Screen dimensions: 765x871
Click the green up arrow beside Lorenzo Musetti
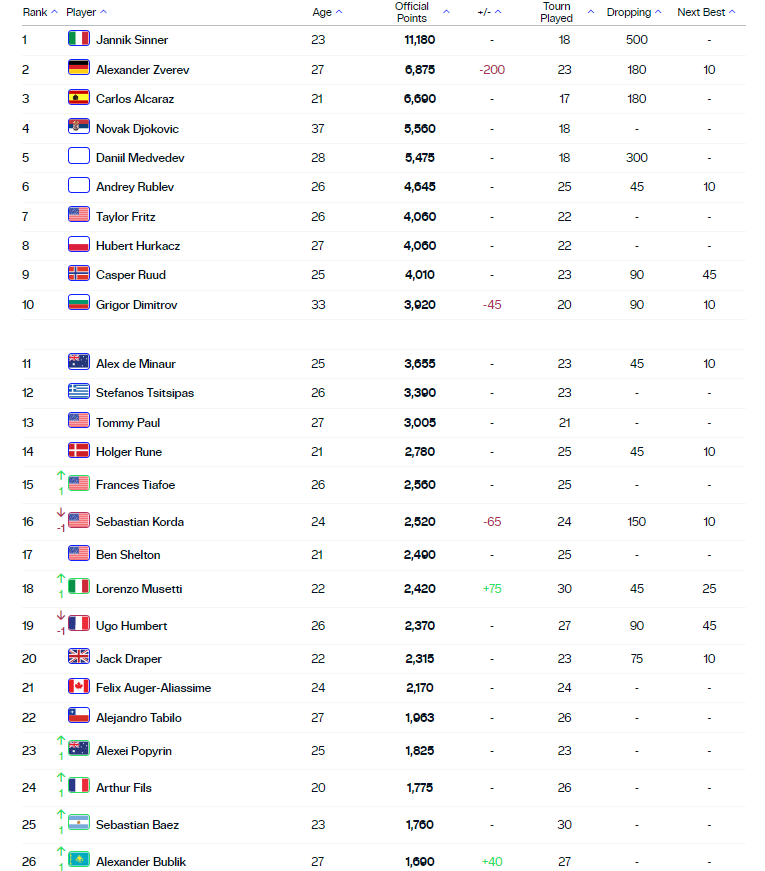(x=60, y=585)
